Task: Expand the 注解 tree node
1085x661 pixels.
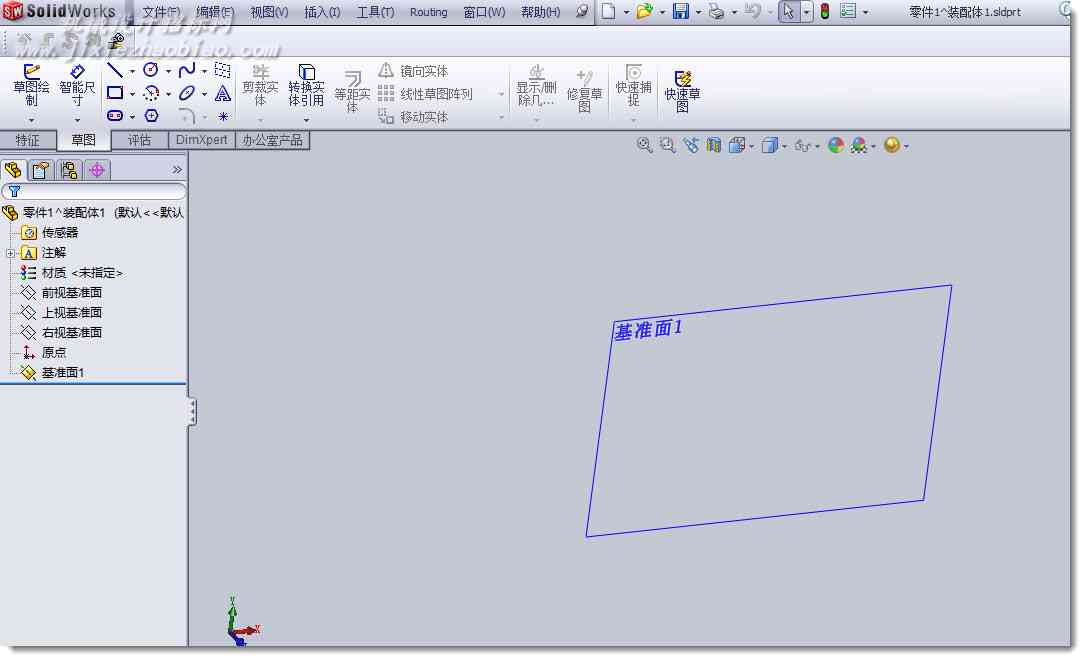Action: coord(10,253)
